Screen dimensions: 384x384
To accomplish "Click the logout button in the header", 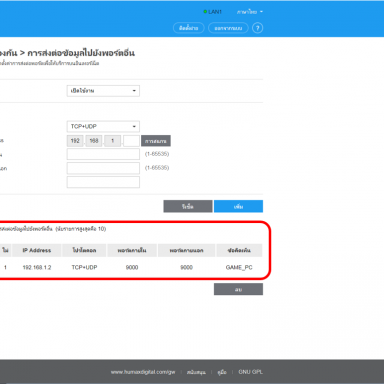I will coord(228,28).
